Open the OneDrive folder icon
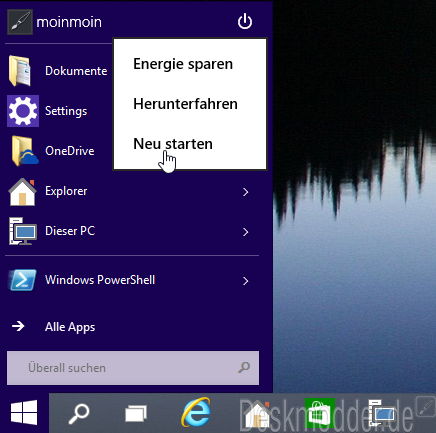The width and height of the screenshot is (436, 433). [23, 151]
